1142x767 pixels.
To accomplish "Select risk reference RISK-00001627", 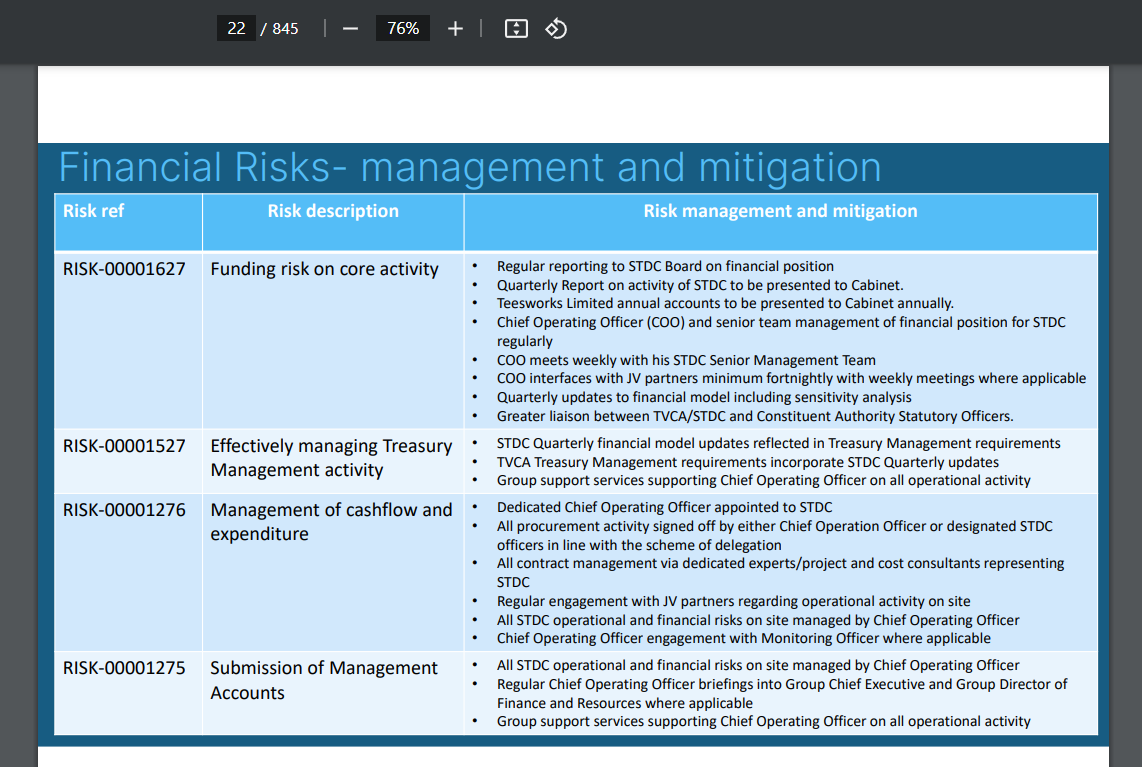I will (124, 269).
